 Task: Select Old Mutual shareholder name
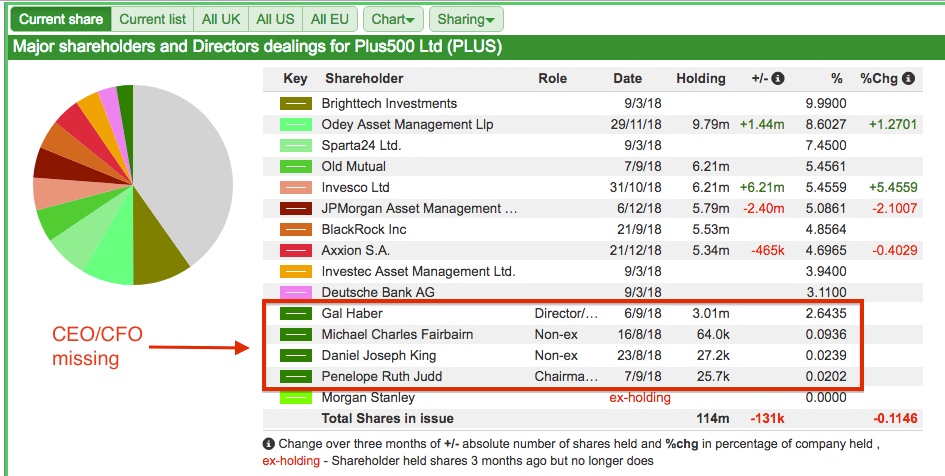click(x=354, y=167)
